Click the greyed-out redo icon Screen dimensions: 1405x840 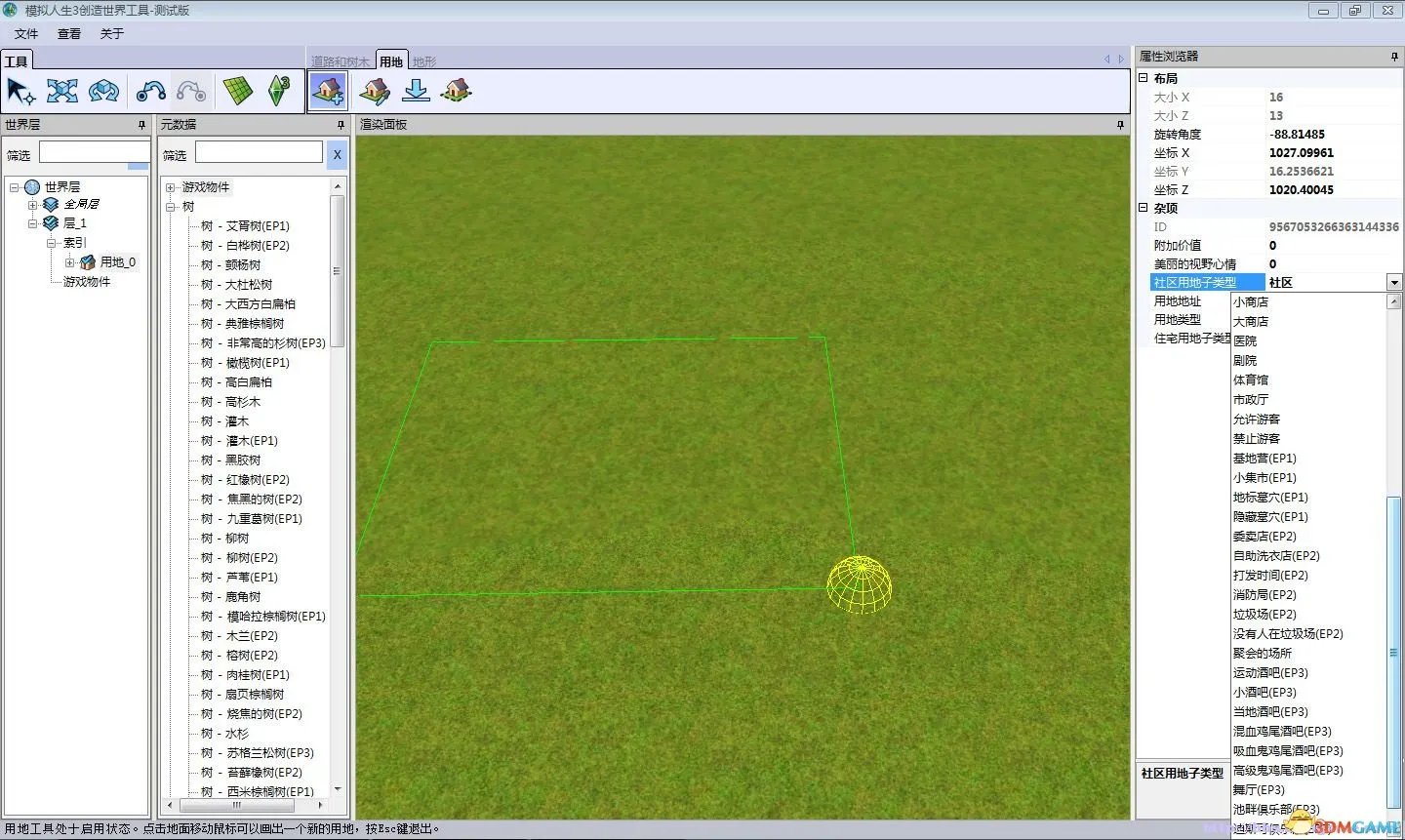191,92
